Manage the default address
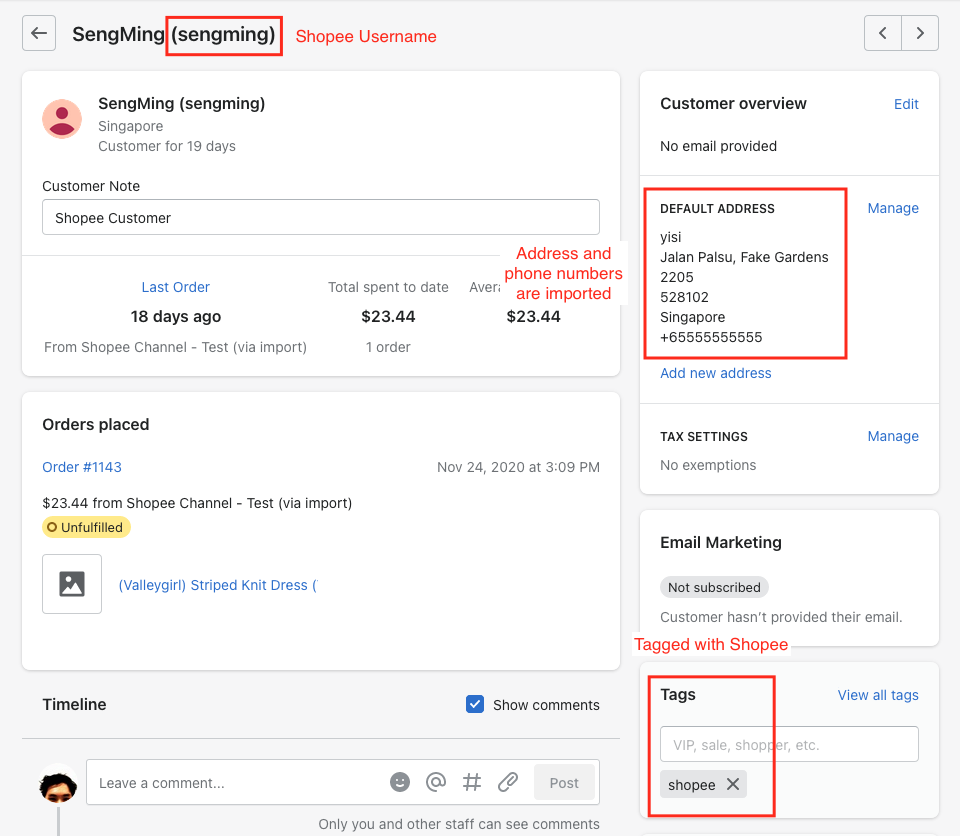Viewport: 960px width, 836px height. pos(893,208)
